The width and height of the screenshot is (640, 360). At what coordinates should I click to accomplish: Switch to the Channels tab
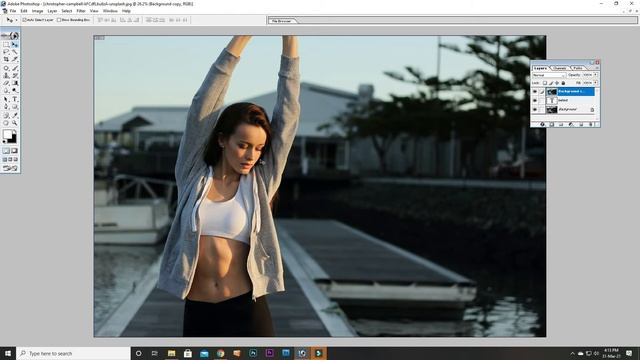[560, 68]
